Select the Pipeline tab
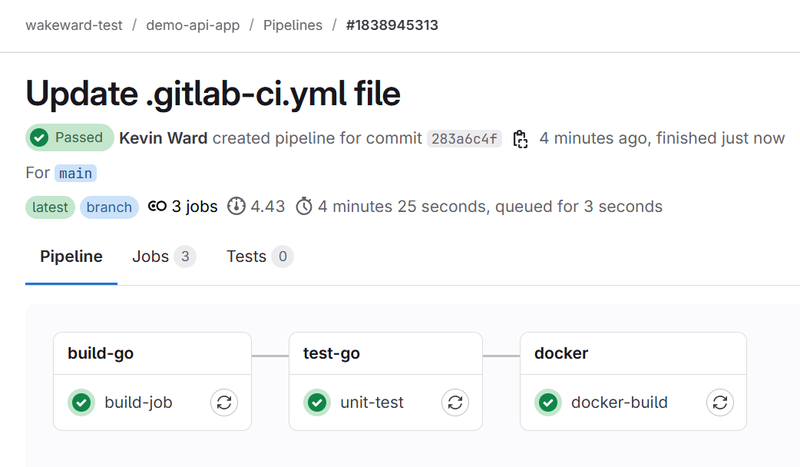This screenshot has width=800, height=467. pos(71,257)
